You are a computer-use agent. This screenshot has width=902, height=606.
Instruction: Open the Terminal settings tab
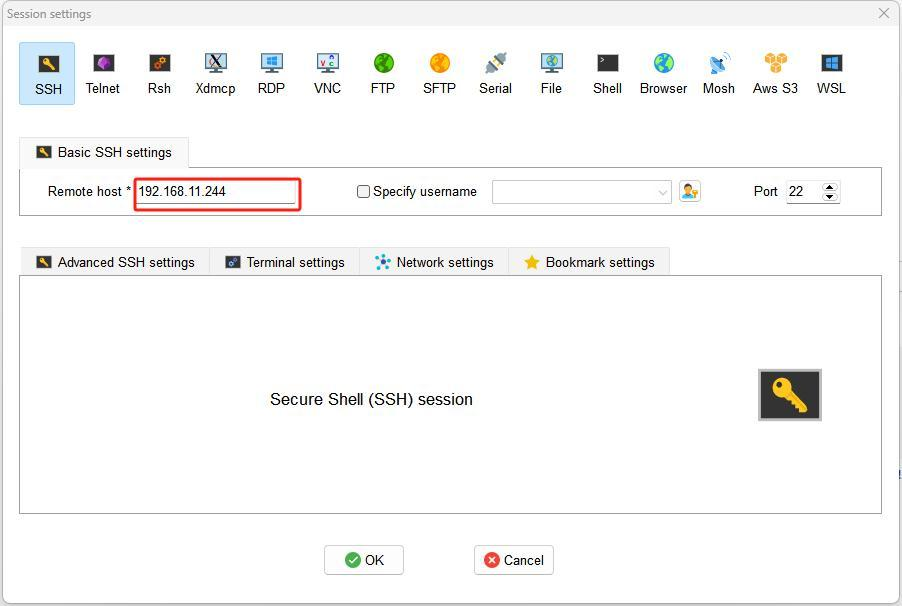point(285,262)
